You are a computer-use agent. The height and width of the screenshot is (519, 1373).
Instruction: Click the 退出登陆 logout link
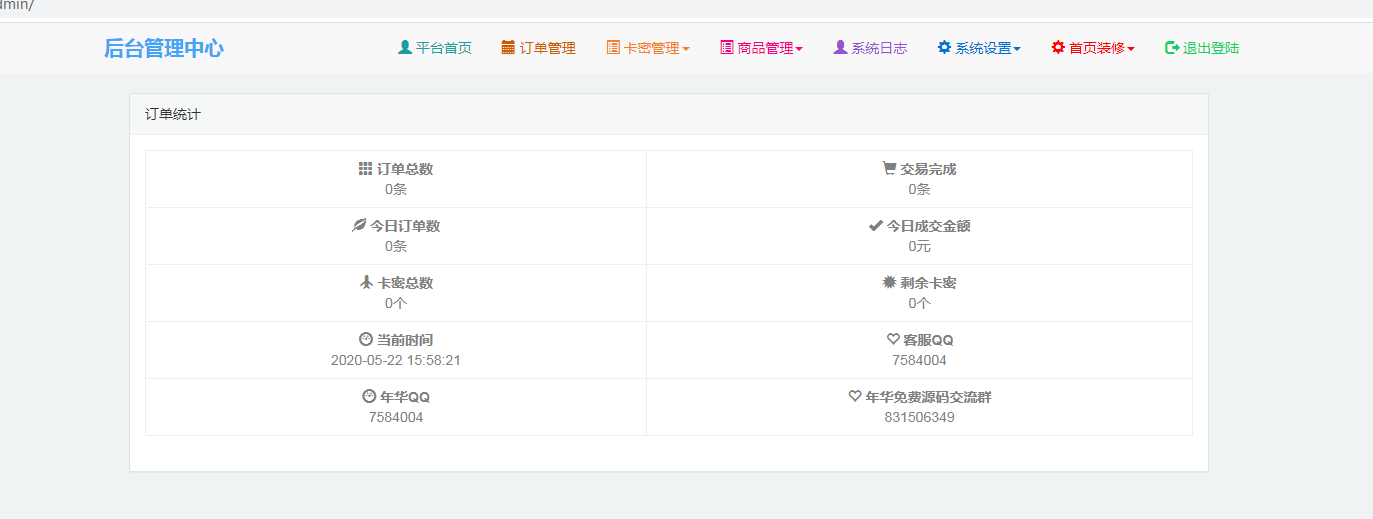point(1211,48)
